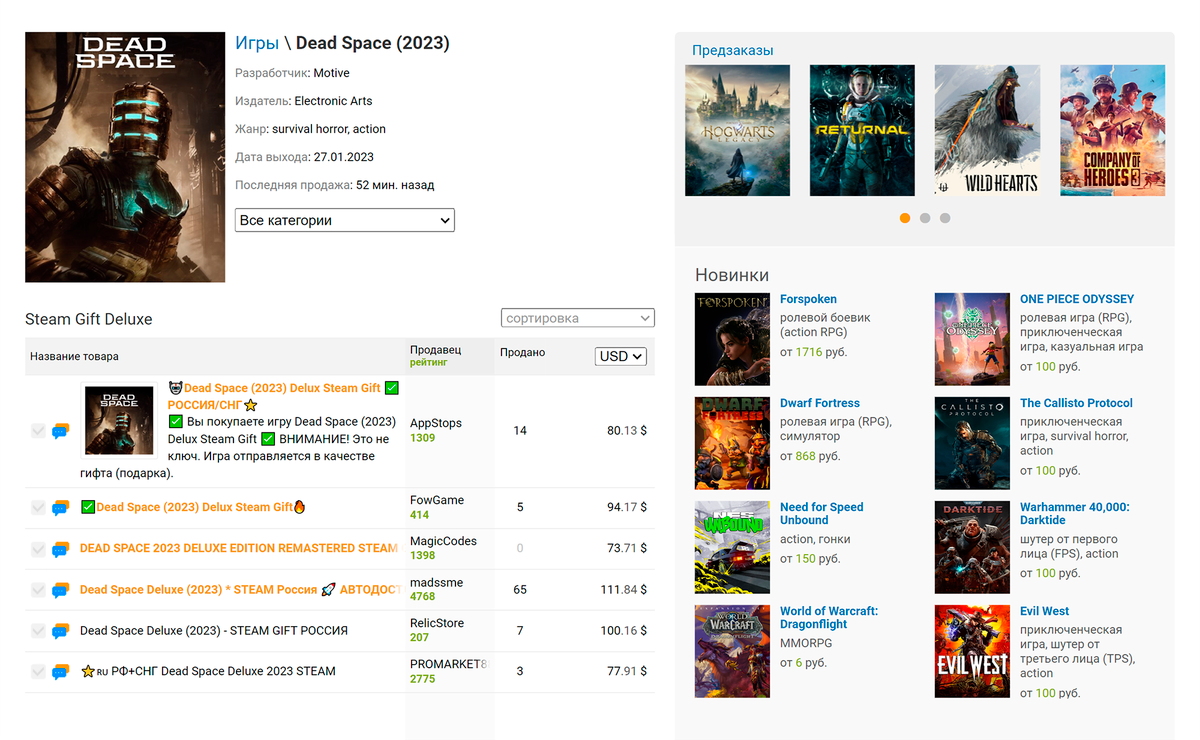Click seller name madssme
The height and width of the screenshot is (740, 1200).
[x=436, y=582]
